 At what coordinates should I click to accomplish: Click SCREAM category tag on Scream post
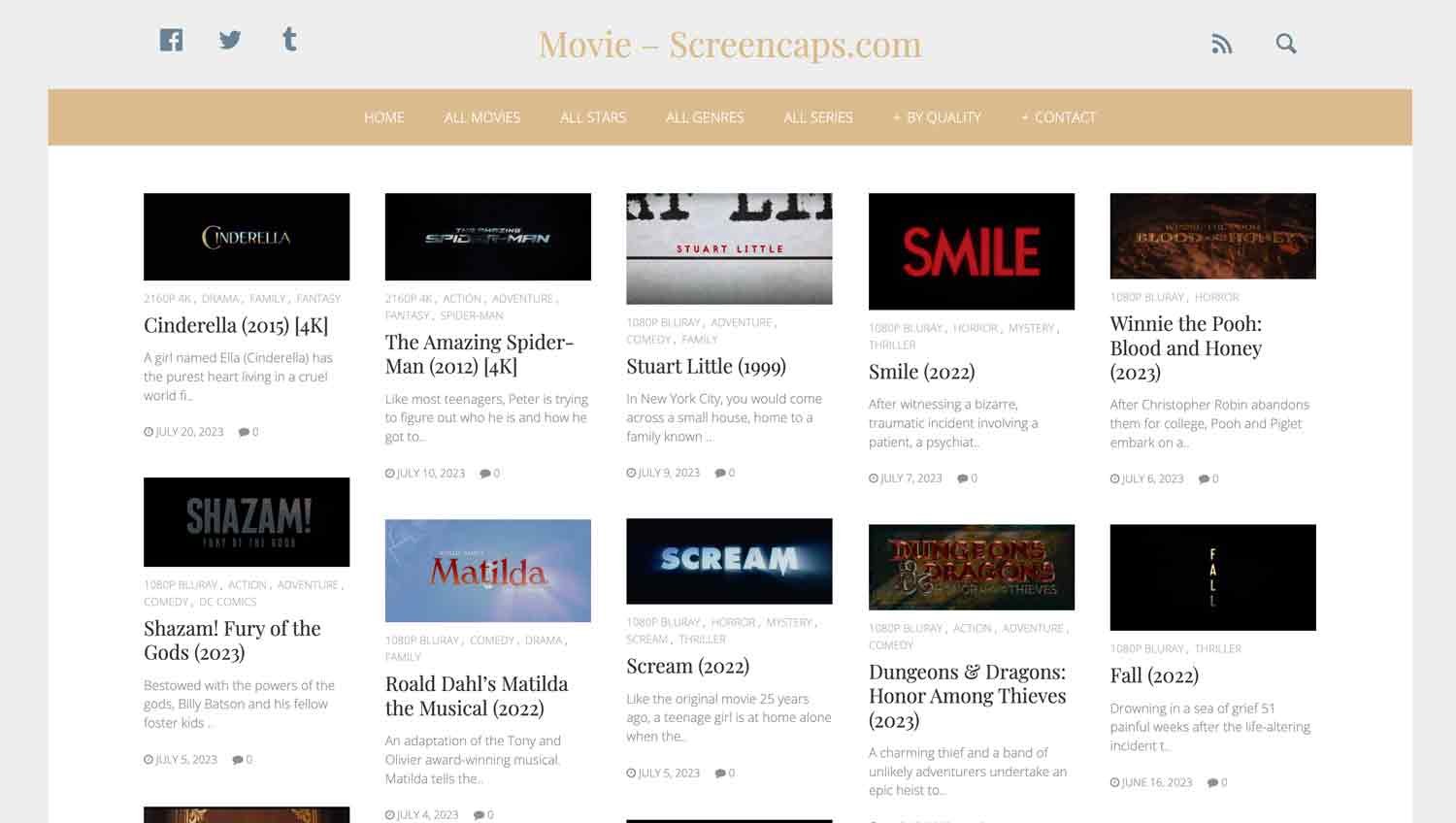click(647, 639)
